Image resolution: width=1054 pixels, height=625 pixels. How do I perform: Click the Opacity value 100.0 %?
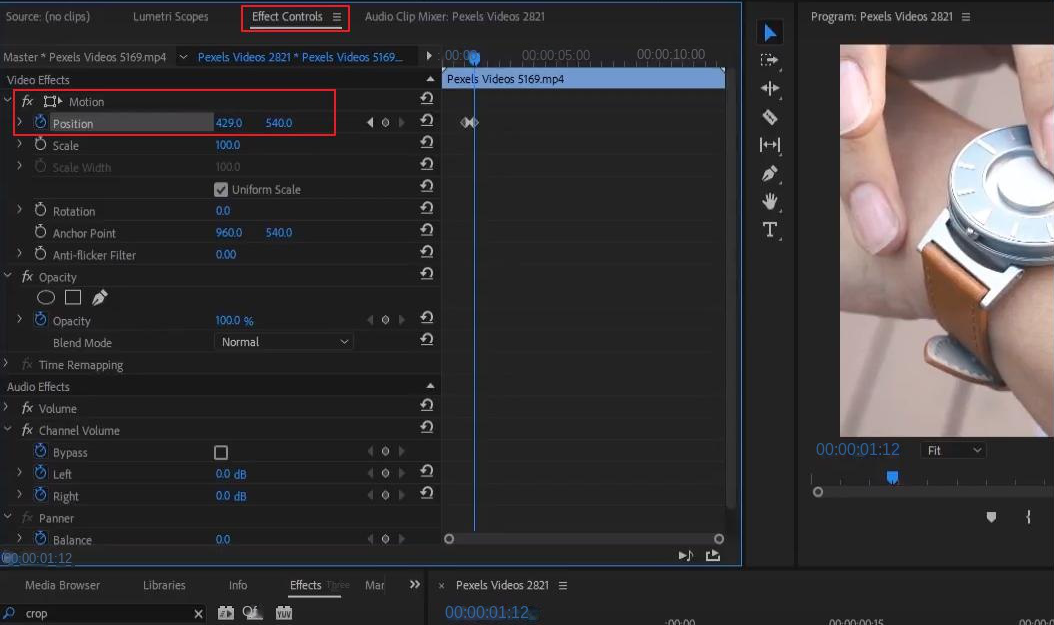click(x=234, y=321)
